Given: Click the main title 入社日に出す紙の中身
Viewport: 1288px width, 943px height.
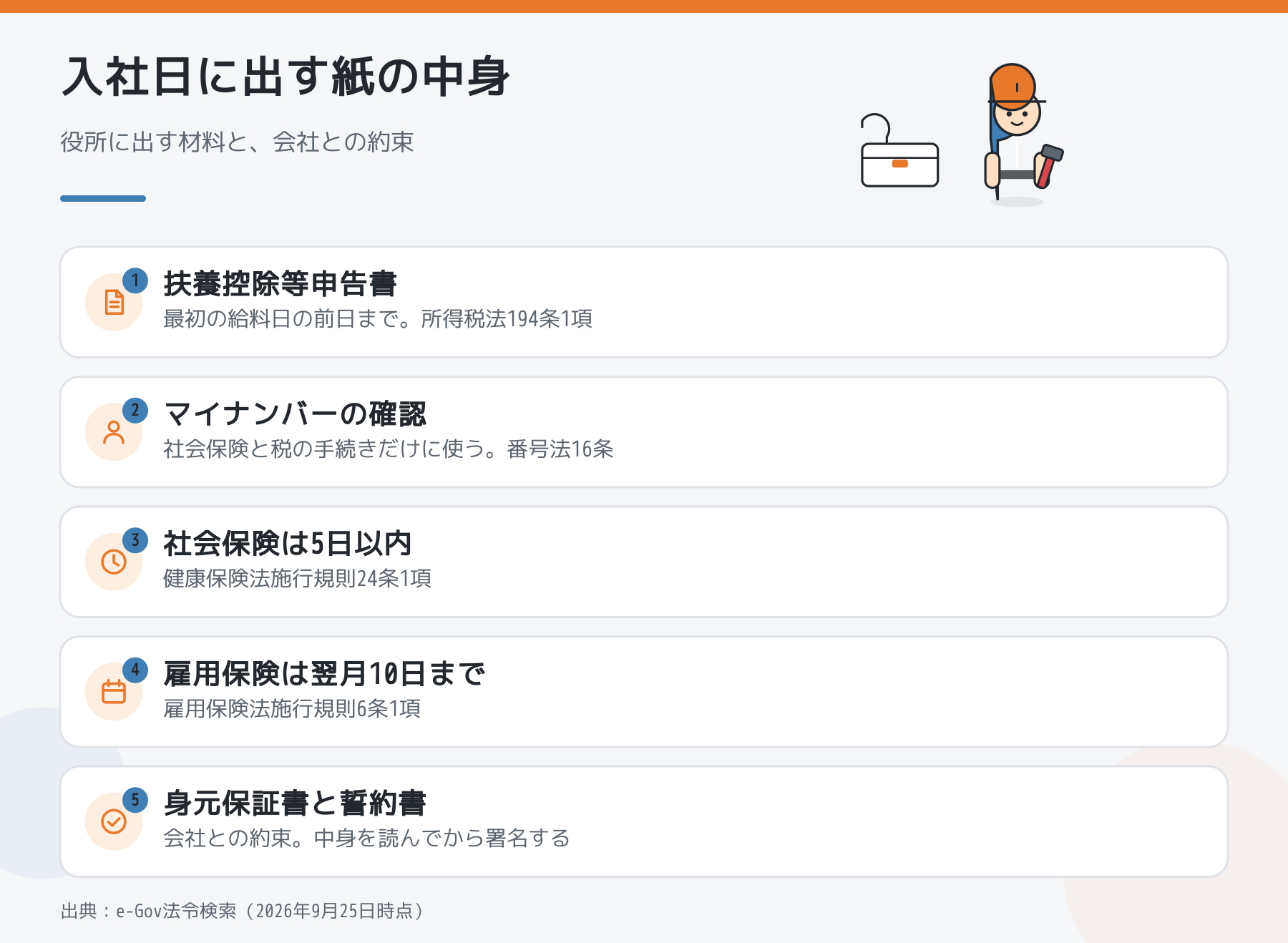Looking at the screenshot, I should (286, 77).
